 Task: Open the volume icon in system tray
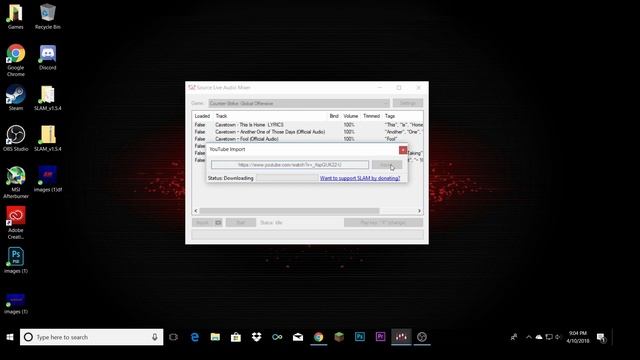tap(558, 337)
